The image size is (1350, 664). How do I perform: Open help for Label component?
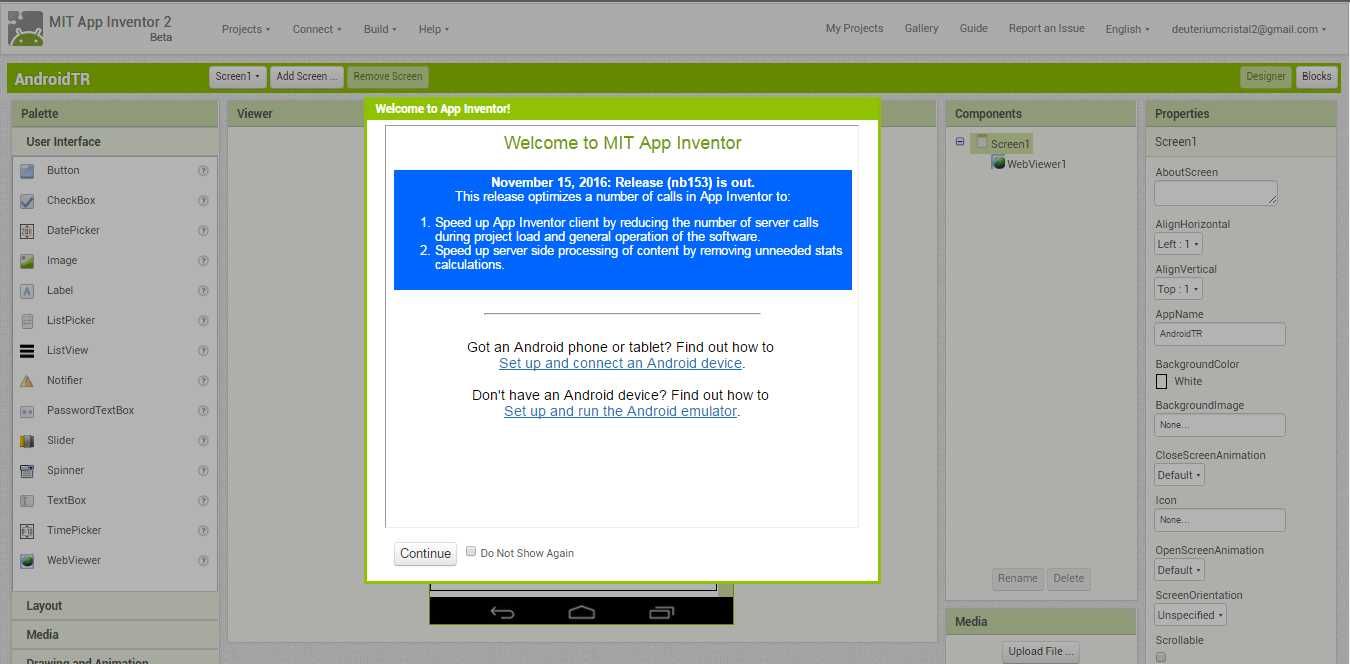203,291
